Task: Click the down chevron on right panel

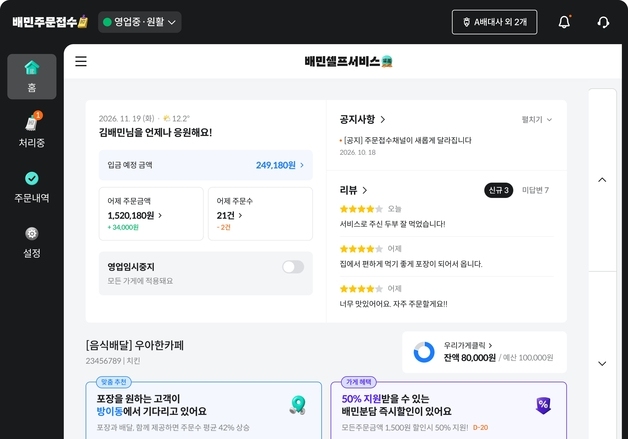Action: [602, 363]
